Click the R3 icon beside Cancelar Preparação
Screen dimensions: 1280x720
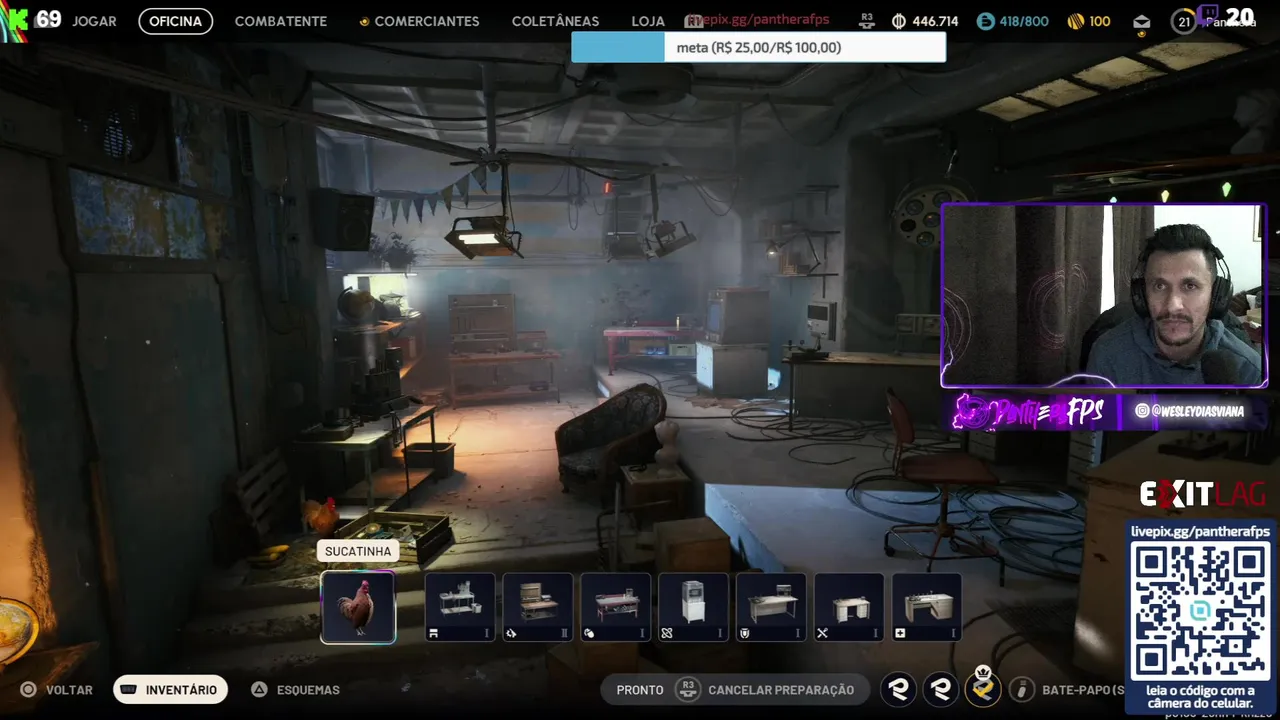687,689
